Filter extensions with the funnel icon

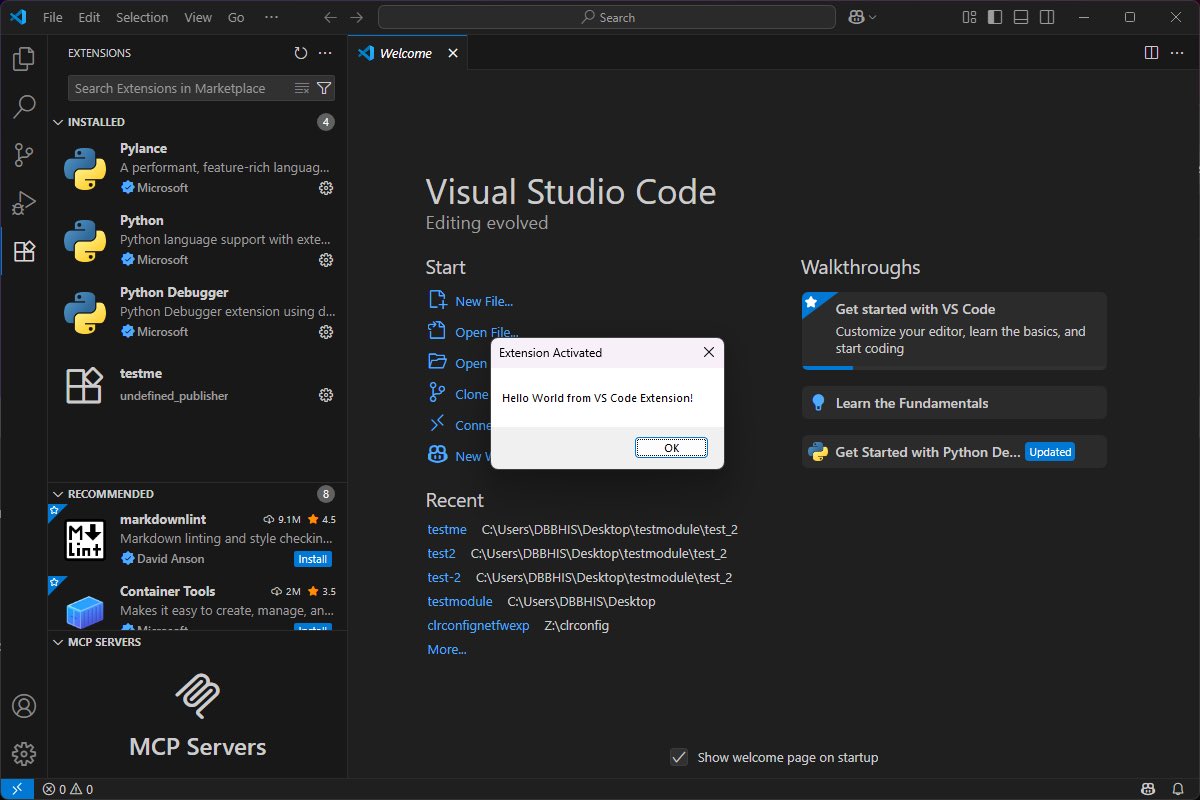pyautogui.click(x=324, y=88)
